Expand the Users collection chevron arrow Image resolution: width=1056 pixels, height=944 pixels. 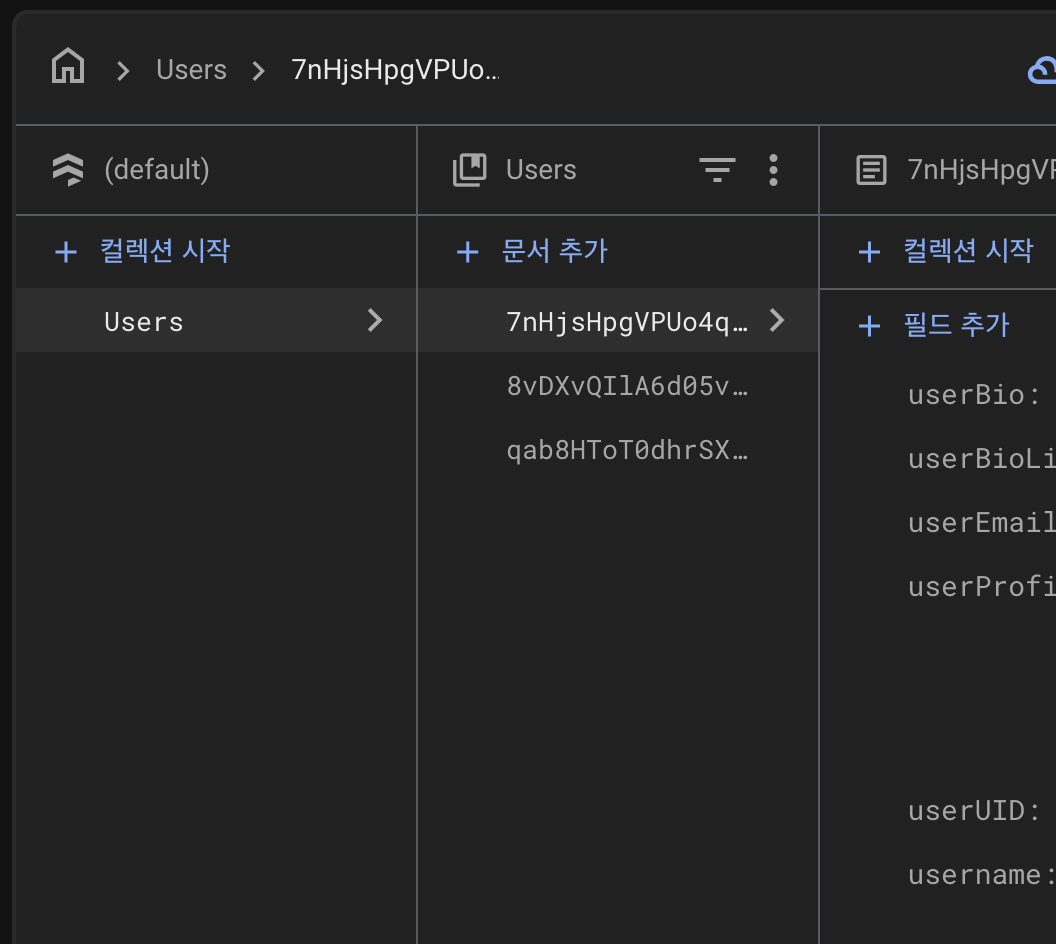(x=375, y=321)
